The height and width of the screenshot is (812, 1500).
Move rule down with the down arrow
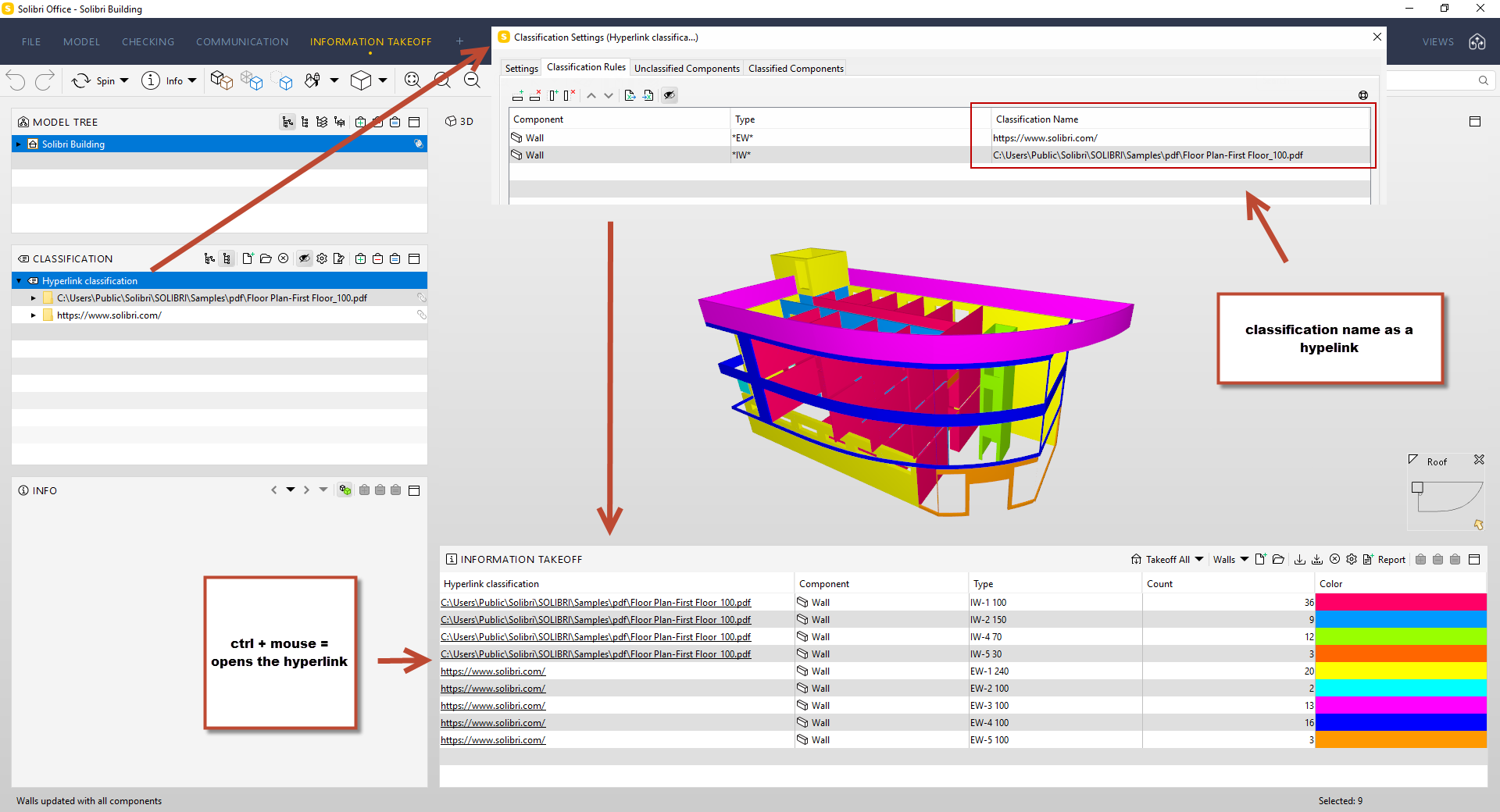click(x=609, y=95)
